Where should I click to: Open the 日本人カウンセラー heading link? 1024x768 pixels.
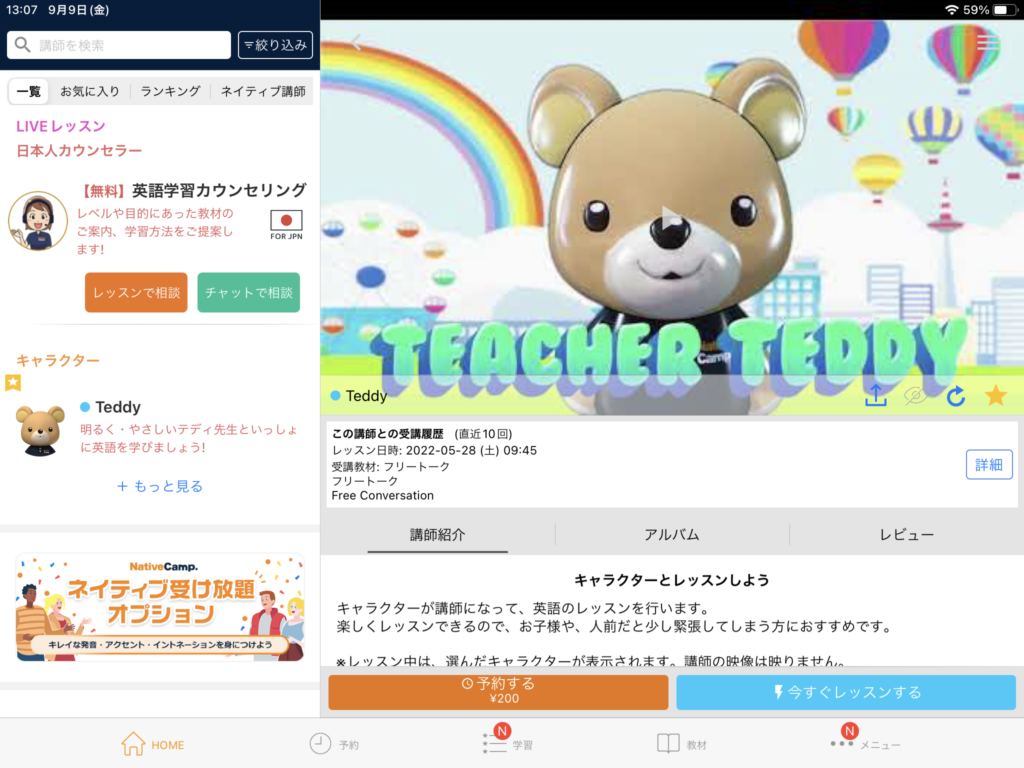click(x=79, y=151)
